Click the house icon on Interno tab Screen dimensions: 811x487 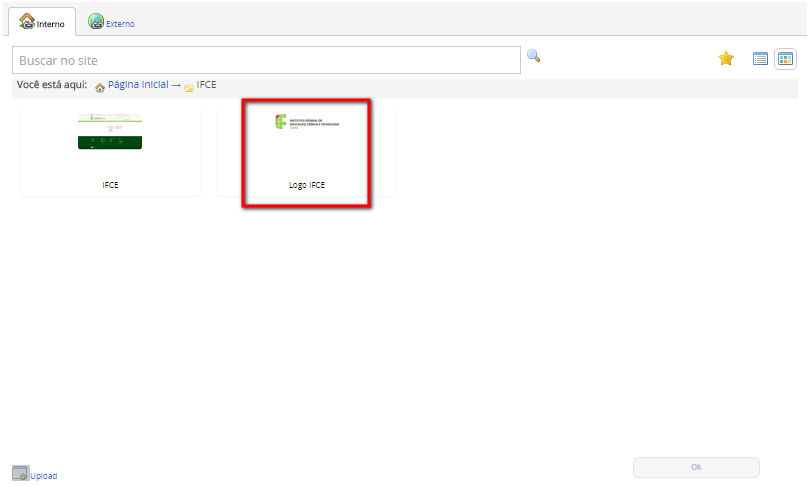point(27,21)
